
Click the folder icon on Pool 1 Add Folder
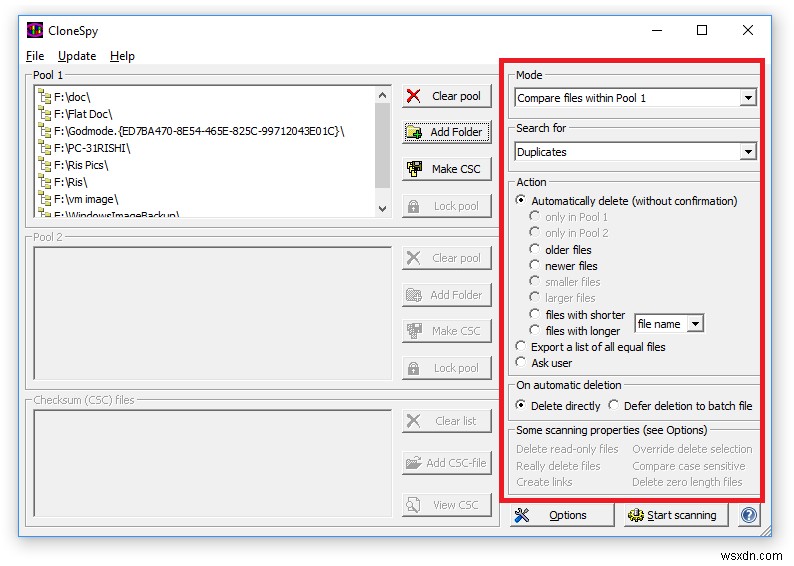click(x=414, y=132)
